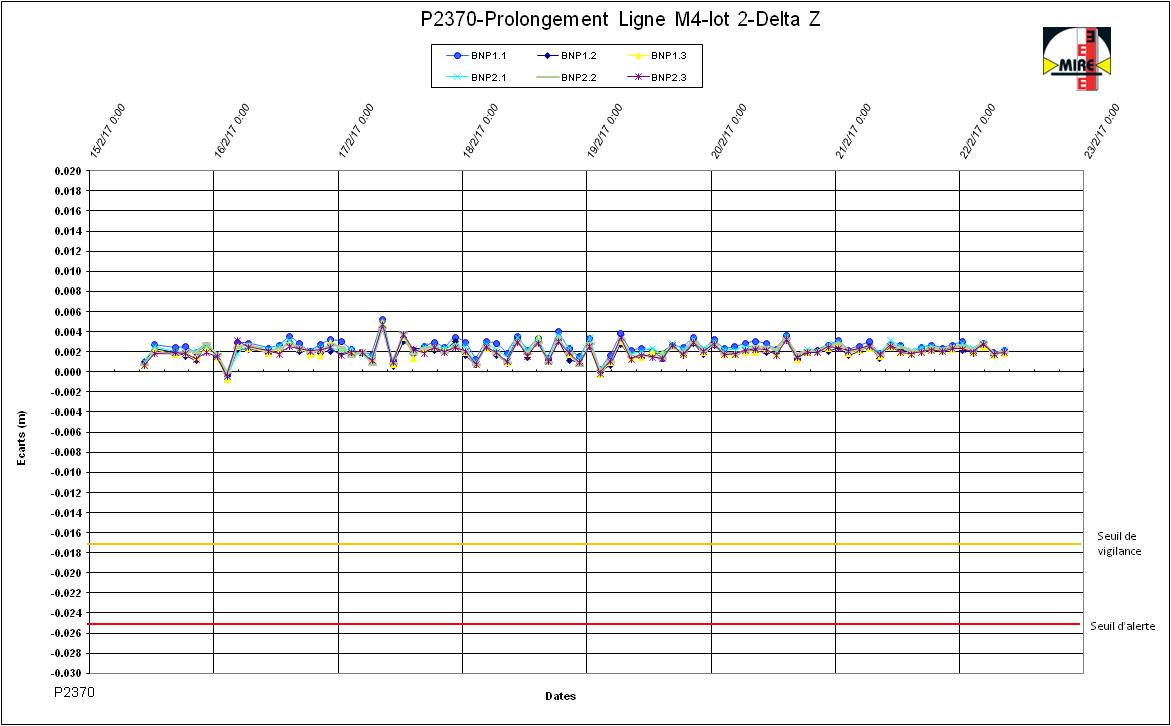The height and width of the screenshot is (726, 1171).
Task: Click the -0.008 y-axis label
Action: point(68,453)
